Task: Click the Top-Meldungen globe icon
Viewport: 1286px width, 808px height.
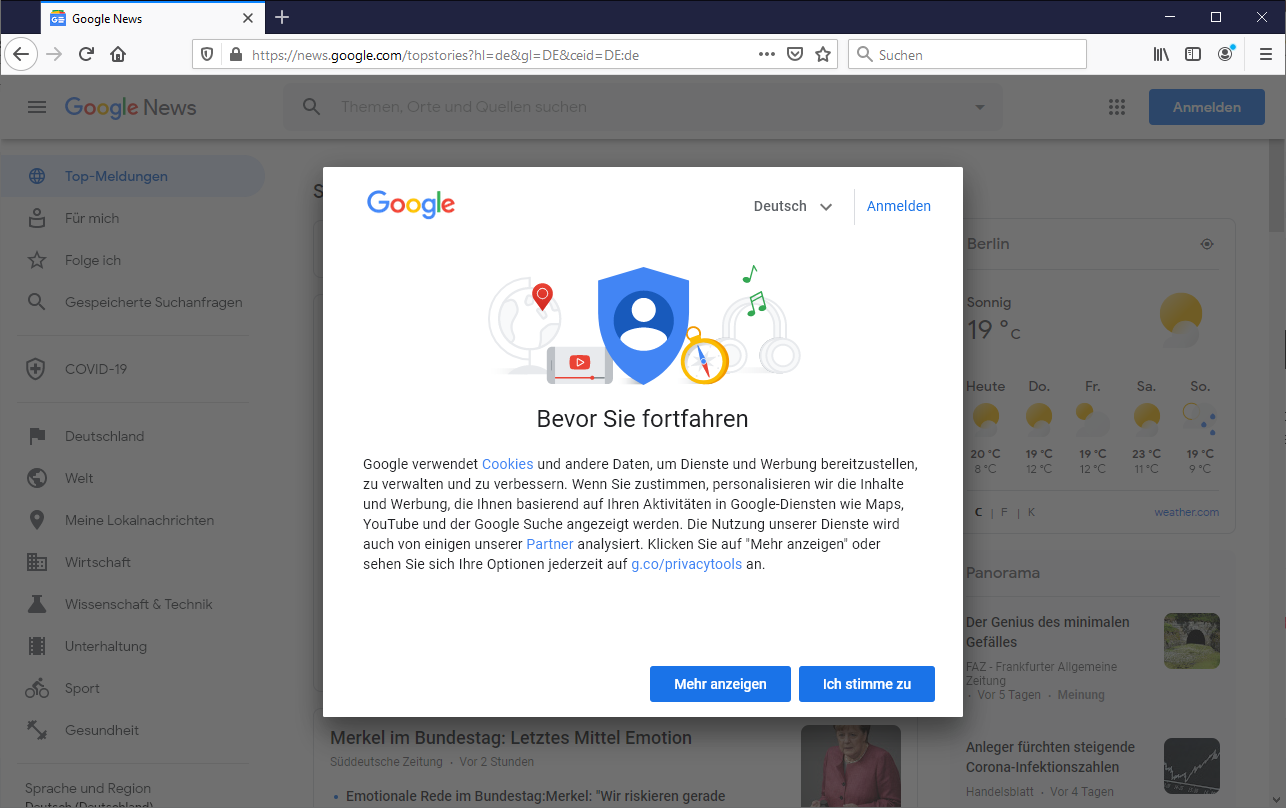Action: point(37,176)
